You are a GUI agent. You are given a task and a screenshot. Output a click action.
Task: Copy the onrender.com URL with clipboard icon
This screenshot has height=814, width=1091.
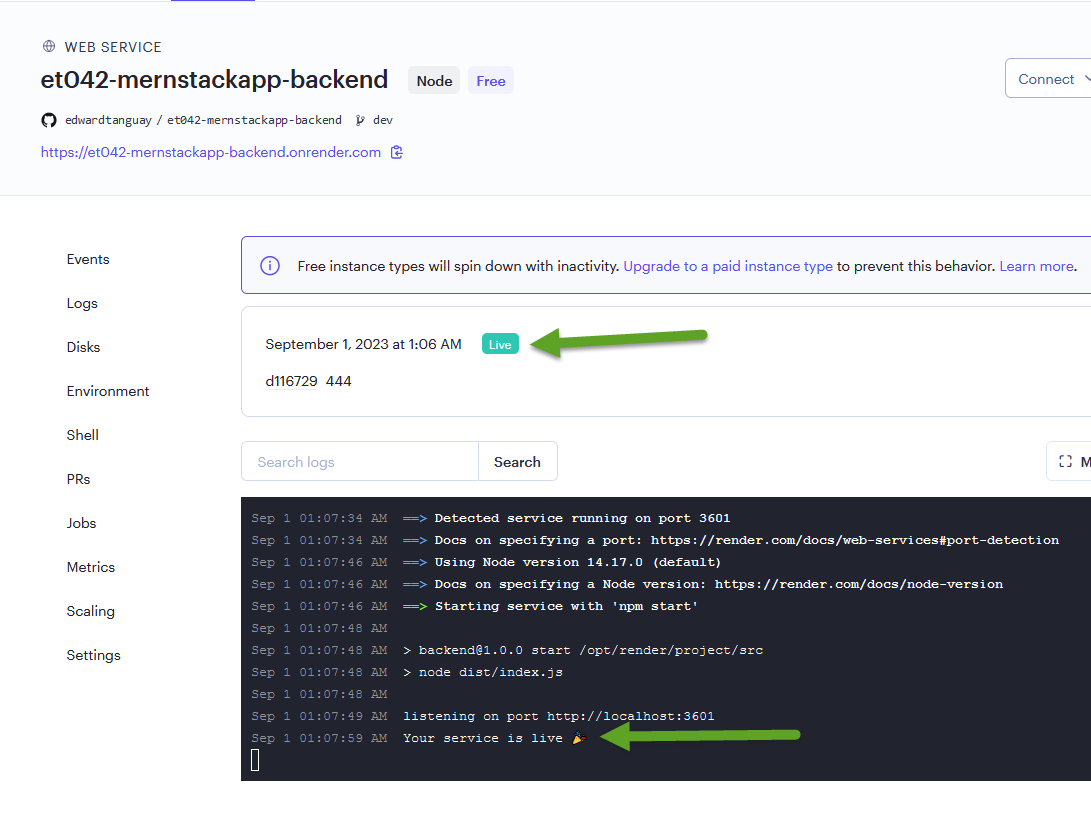coord(397,152)
